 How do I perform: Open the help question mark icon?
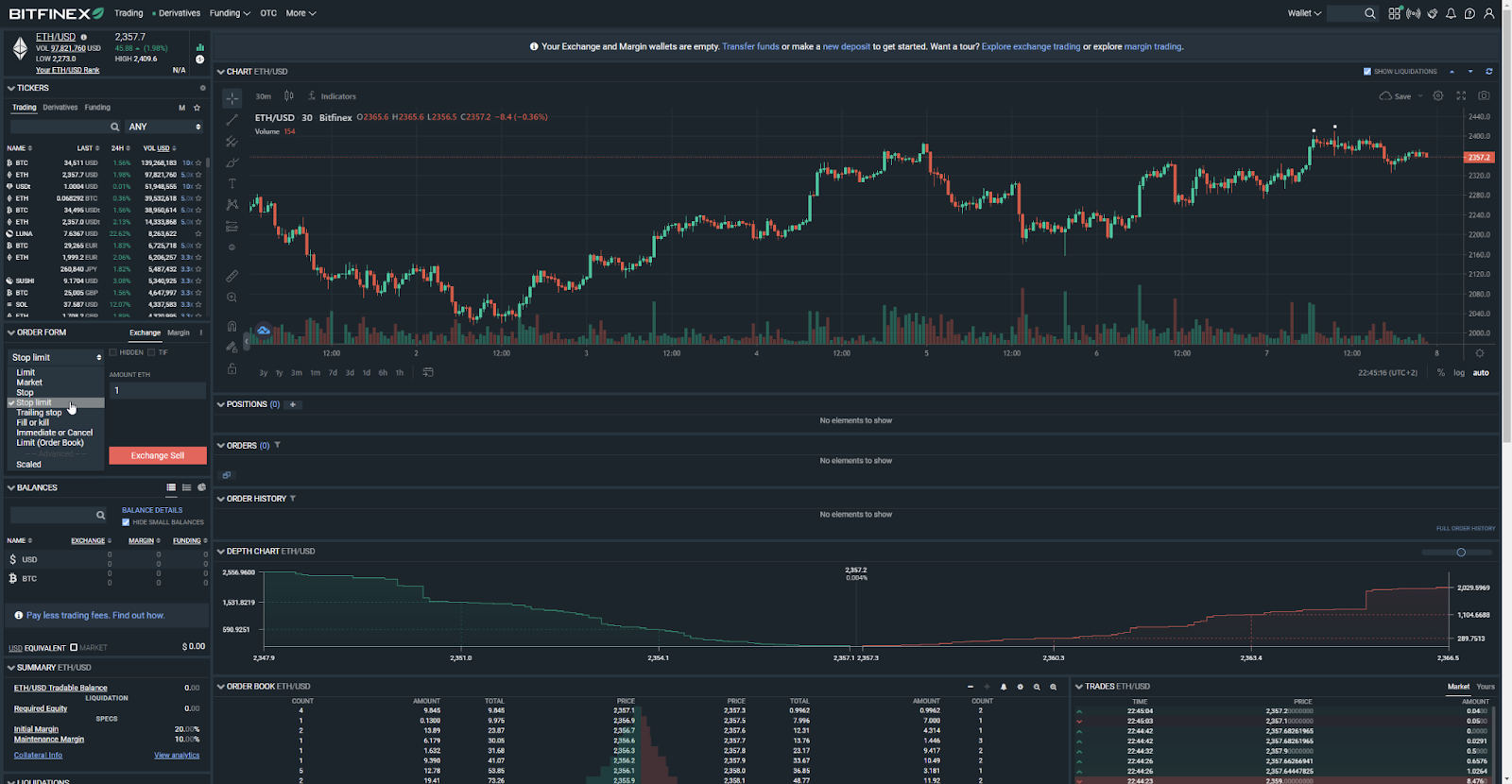click(1469, 13)
